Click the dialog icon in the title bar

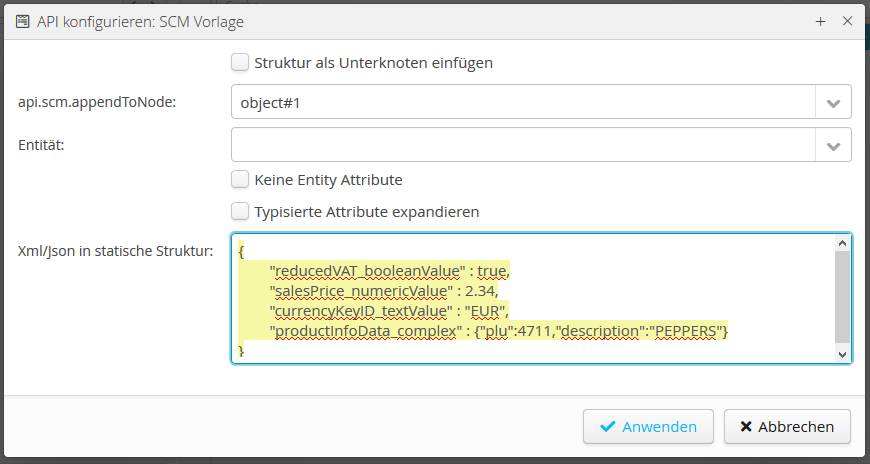[21, 20]
